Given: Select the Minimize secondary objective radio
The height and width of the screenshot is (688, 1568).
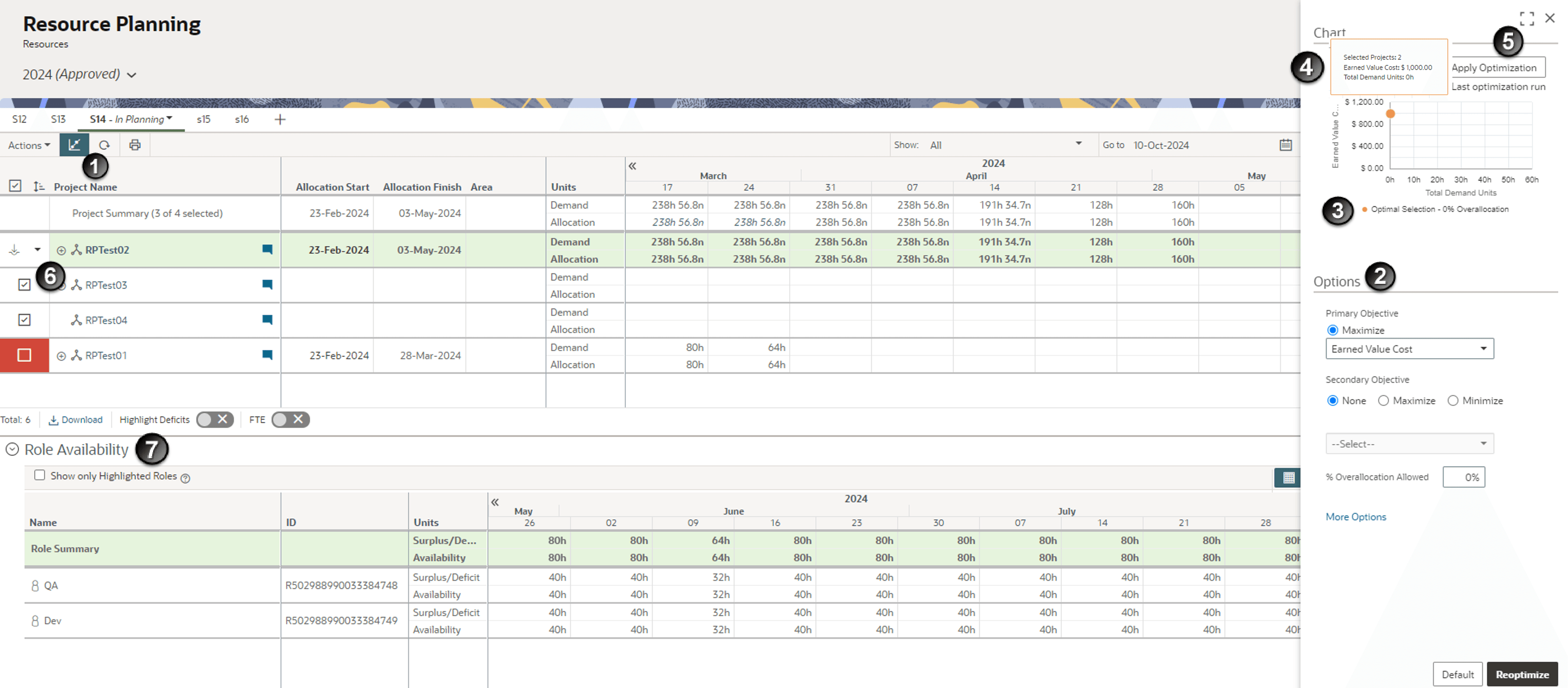Looking at the screenshot, I should coord(1453,400).
